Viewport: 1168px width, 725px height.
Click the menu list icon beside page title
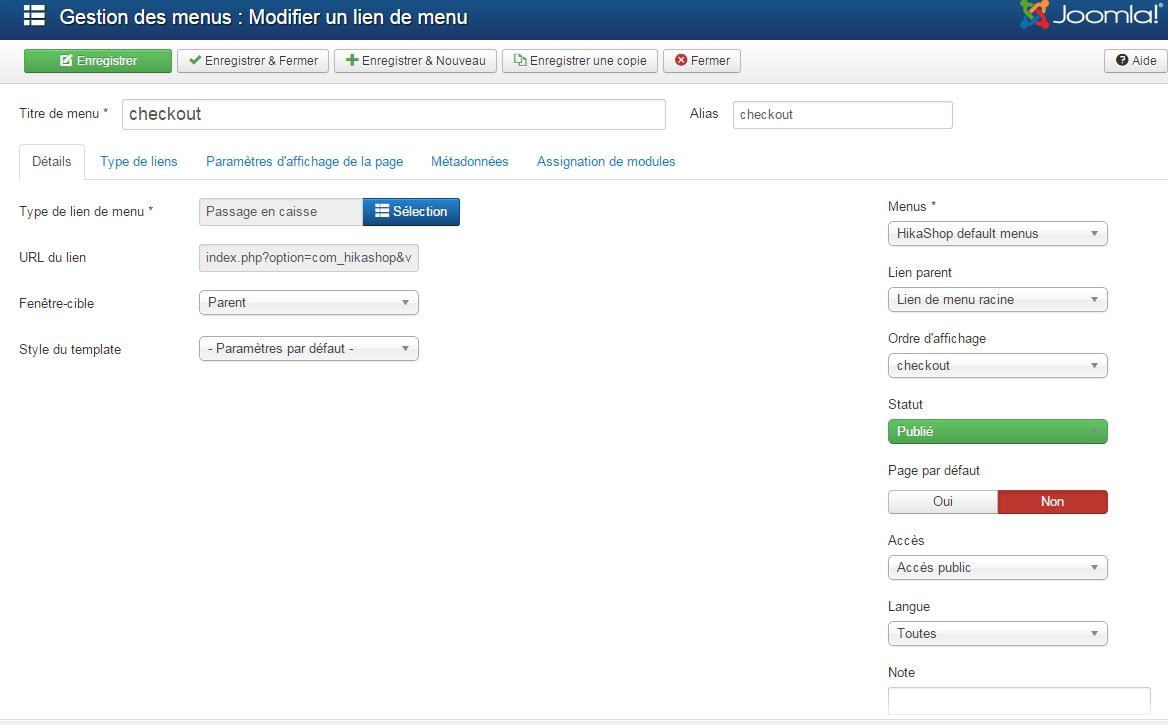click(34, 16)
